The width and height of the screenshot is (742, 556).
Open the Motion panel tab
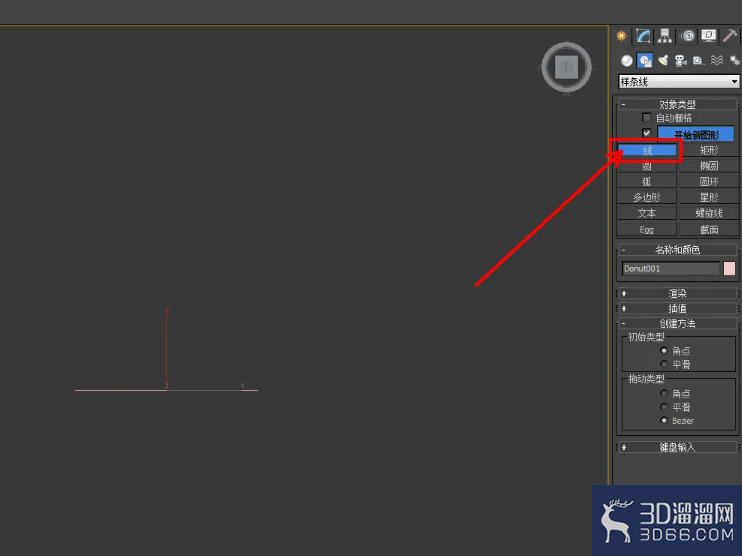point(688,36)
